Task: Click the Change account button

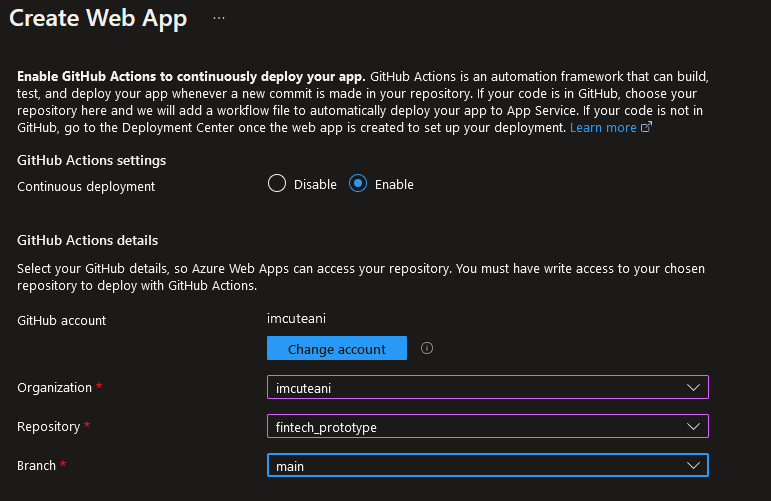Action: tap(337, 348)
